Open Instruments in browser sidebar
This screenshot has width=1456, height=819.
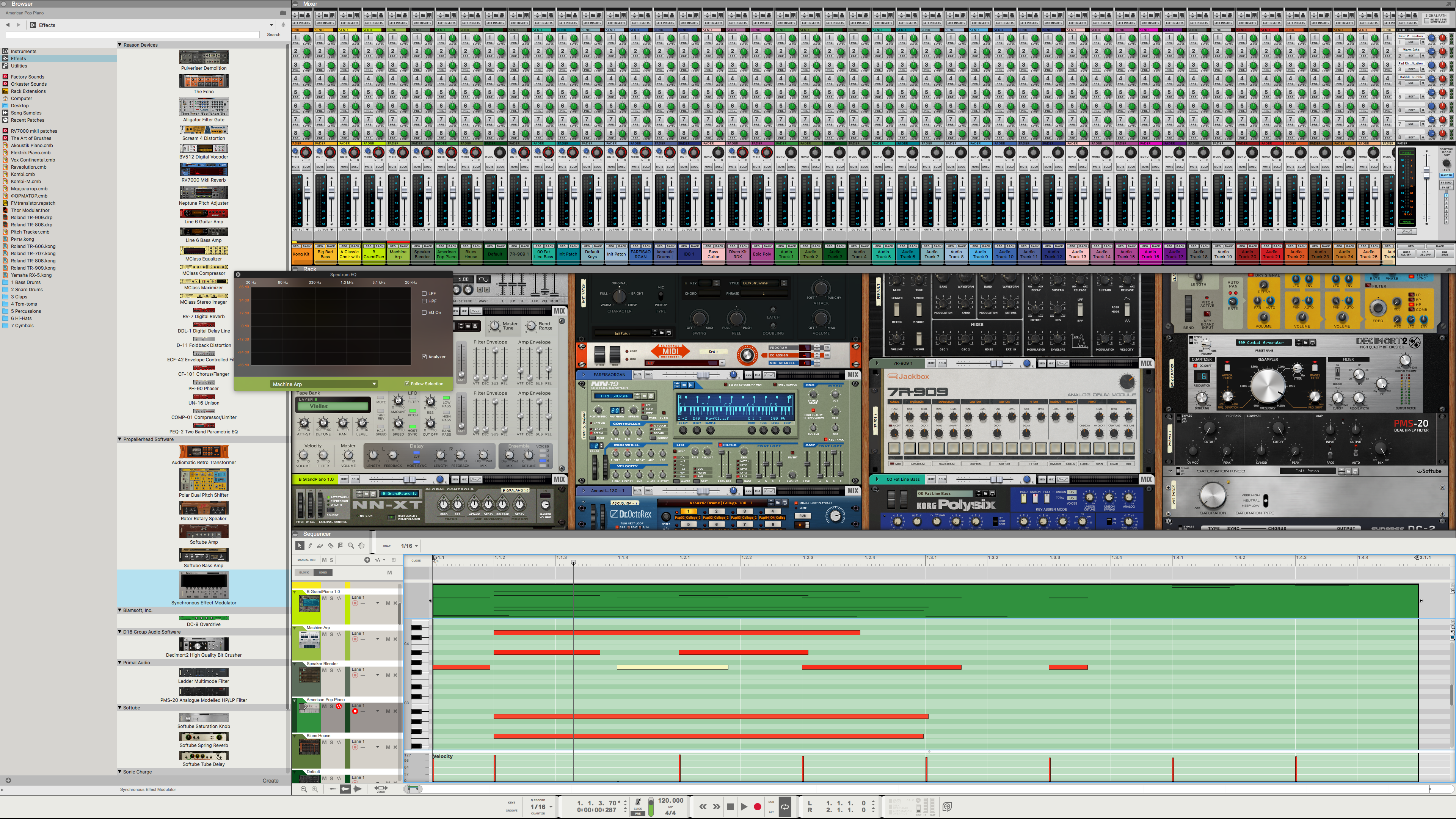[x=23, y=52]
